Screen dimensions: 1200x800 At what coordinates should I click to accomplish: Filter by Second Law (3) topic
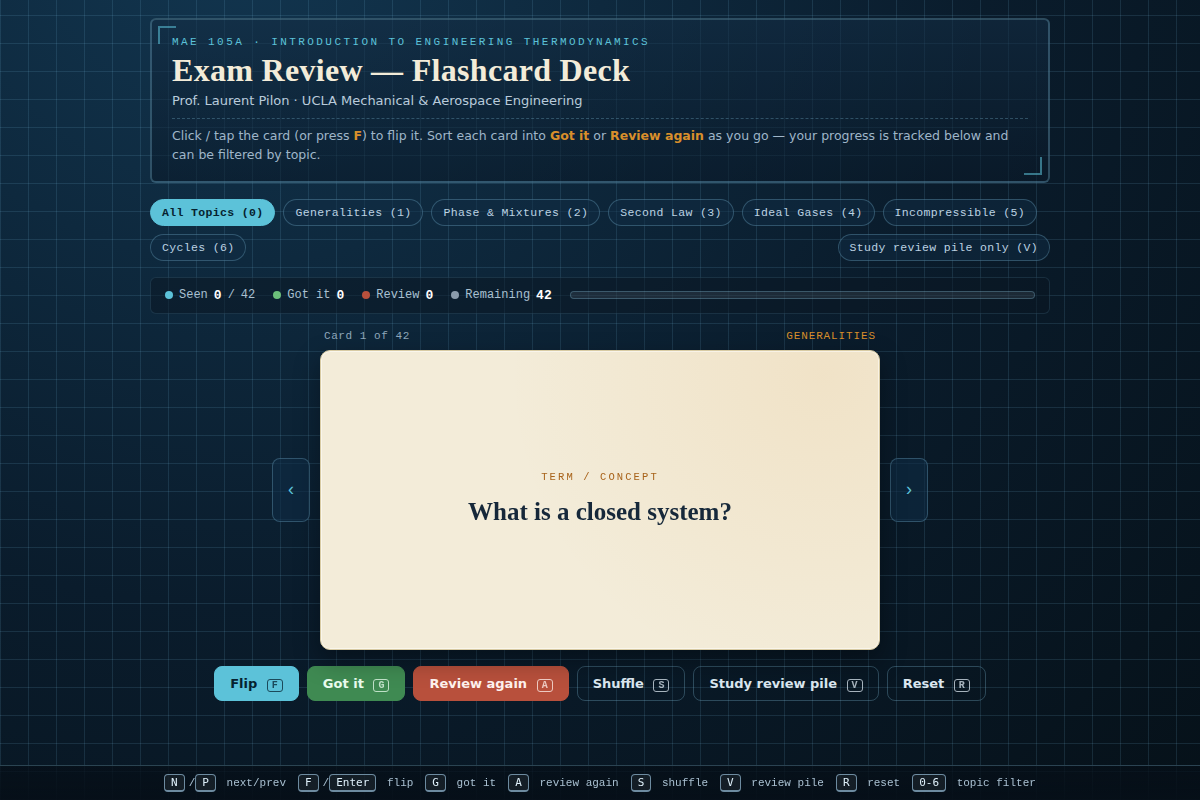tap(671, 212)
